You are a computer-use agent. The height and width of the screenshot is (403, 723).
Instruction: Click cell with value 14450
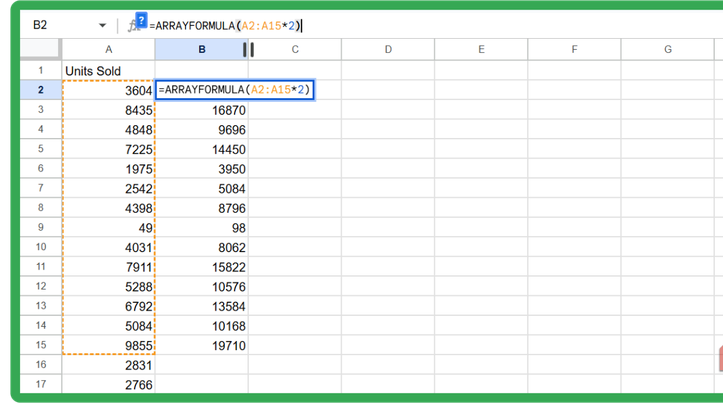coord(201,149)
